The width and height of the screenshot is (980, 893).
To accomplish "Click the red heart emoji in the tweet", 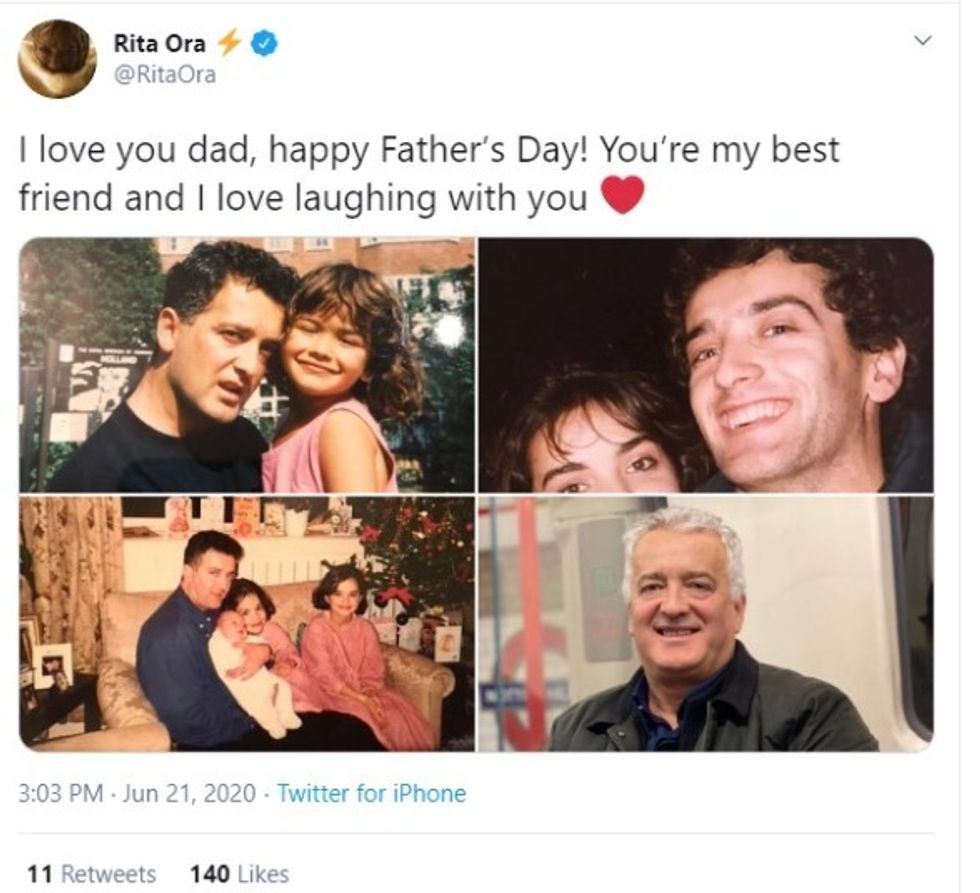I will (x=622, y=194).
